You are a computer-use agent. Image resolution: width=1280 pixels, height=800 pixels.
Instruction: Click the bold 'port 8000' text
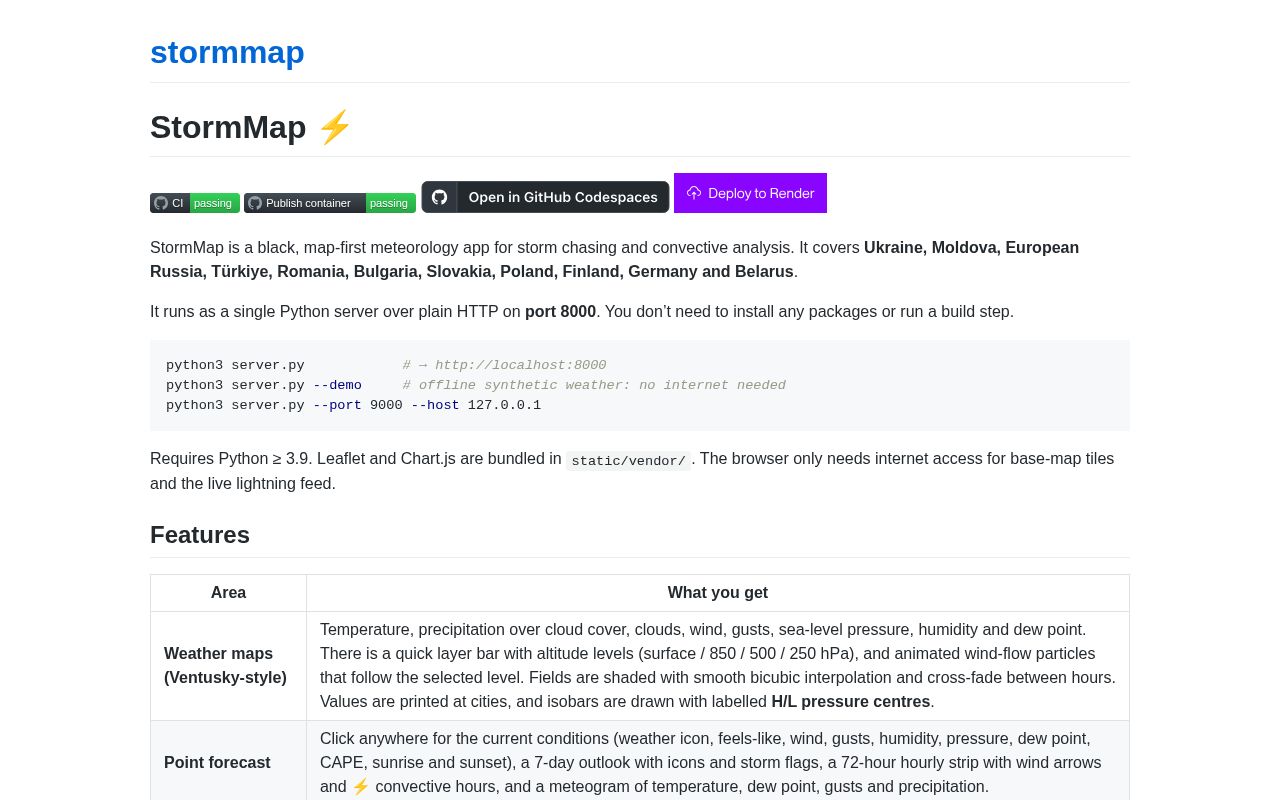560,312
